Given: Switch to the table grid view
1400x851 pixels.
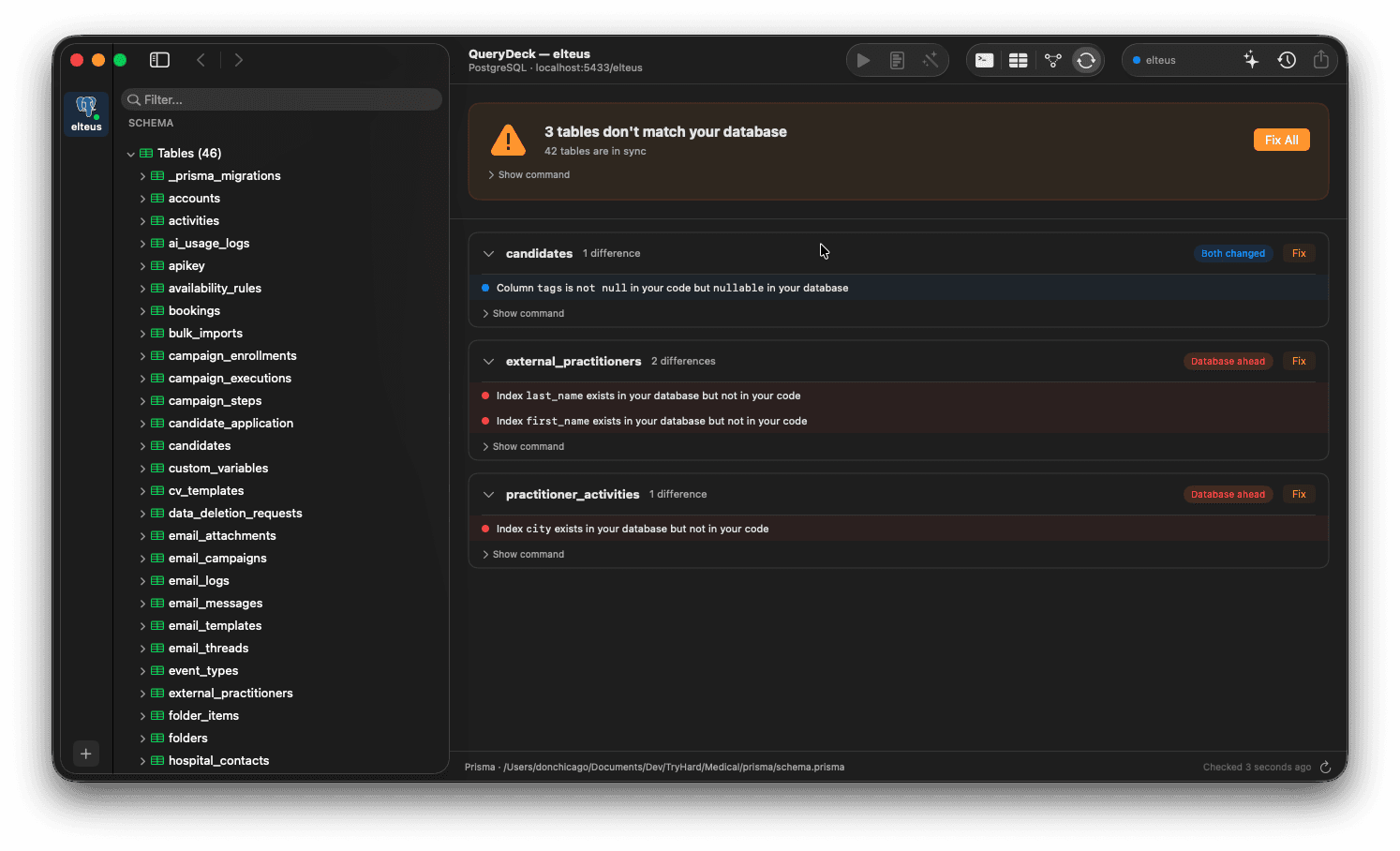Looking at the screenshot, I should tap(1019, 60).
